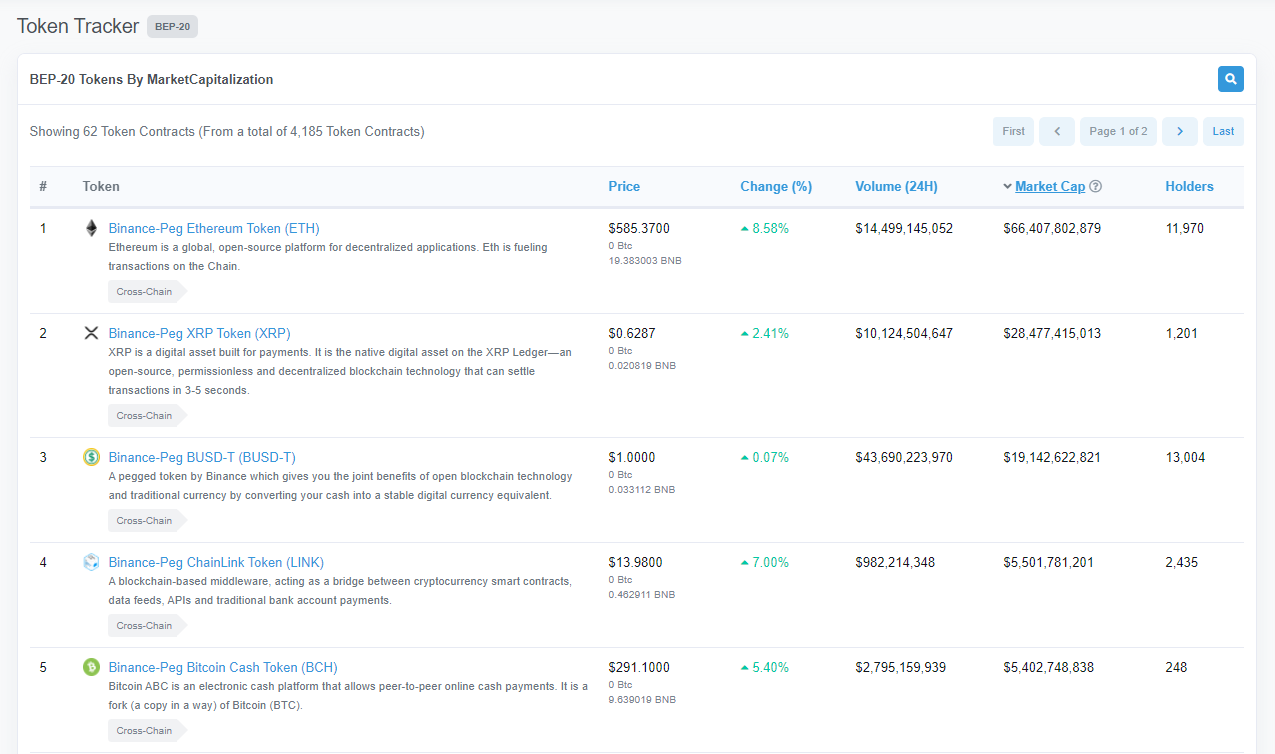Click the 19.383003 BNB price value

[x=645, y=260]
